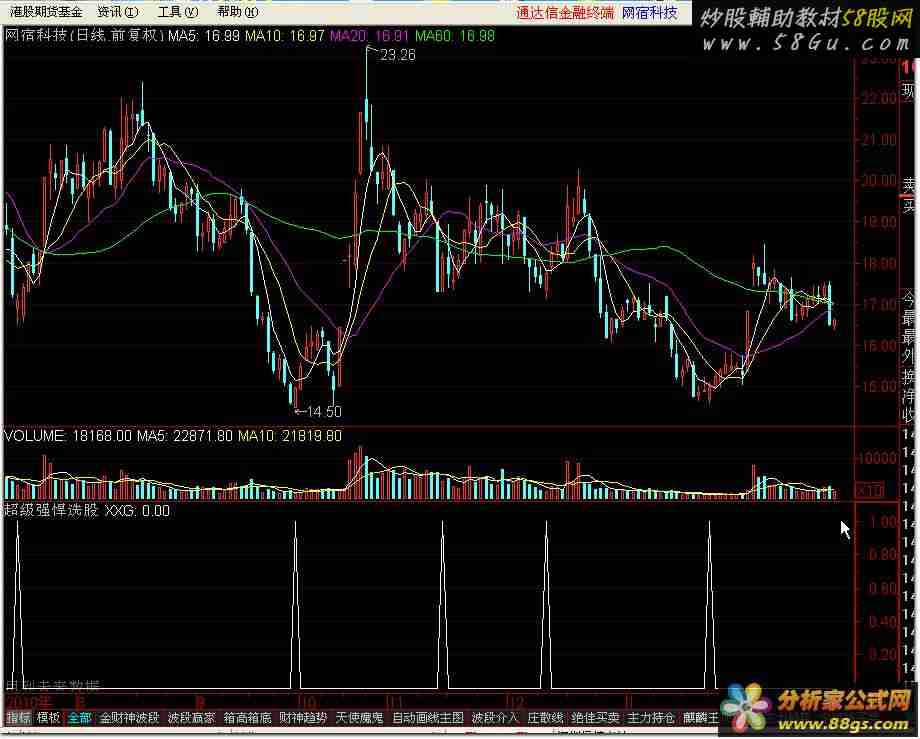Switch to 财神趋势 indicator tab
This screenshot has height=739, width=920.
(303, 717)
